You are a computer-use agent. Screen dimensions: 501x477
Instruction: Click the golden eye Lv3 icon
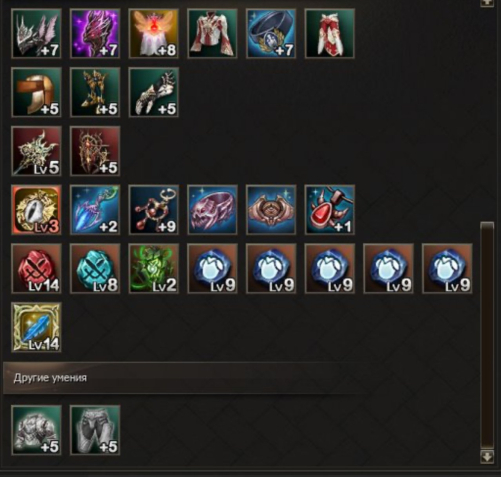[x=36, y=210]
